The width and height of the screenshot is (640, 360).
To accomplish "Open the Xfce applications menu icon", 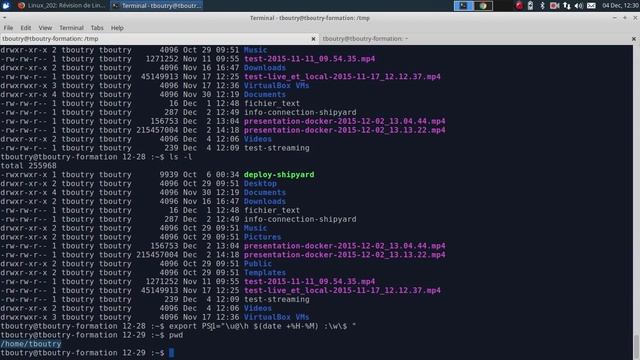I will 6,5.
